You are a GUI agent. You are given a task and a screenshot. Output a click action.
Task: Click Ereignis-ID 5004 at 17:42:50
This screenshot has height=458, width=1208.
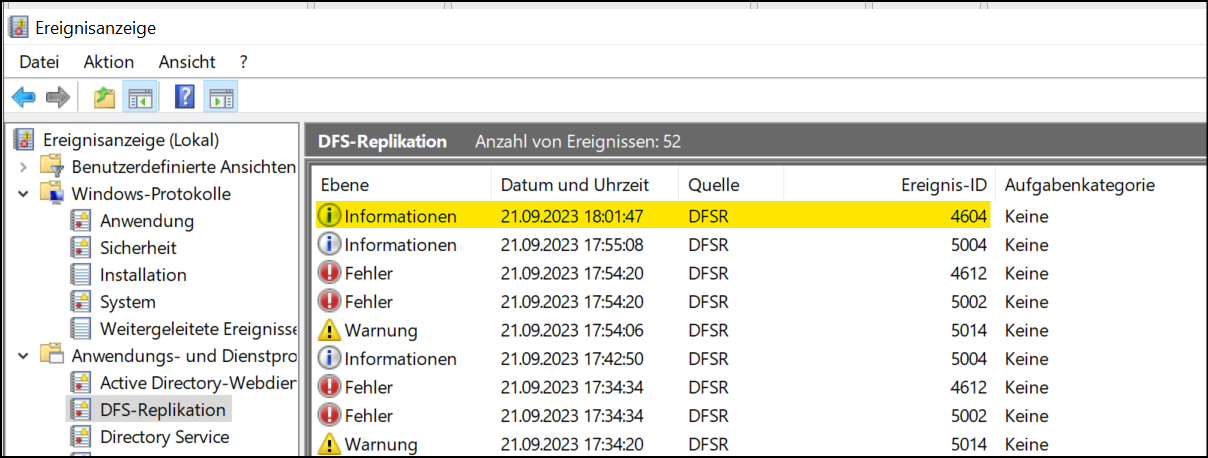point(968,358)
